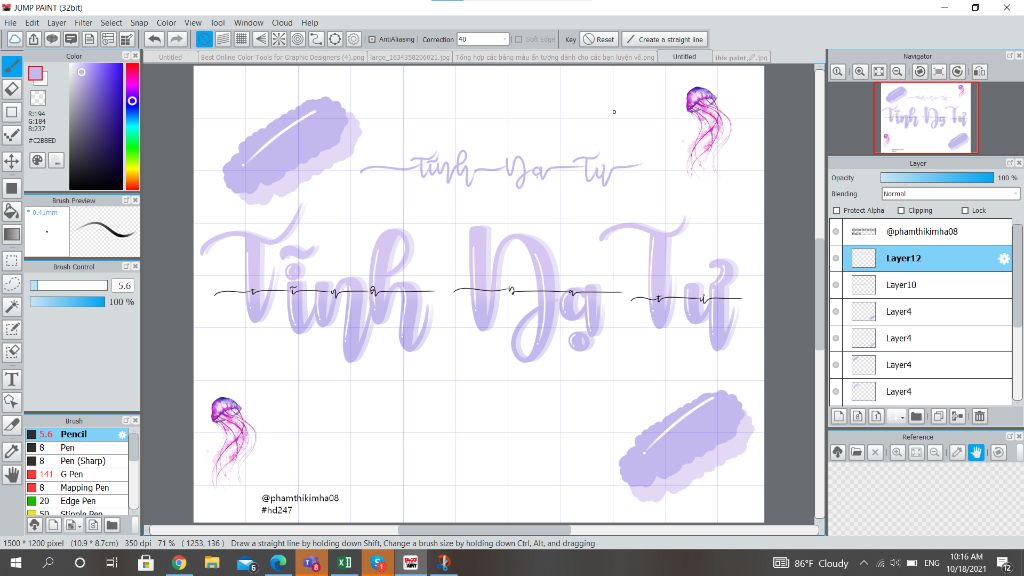The image size is (1024, 576).
Task: Hide the @phamthikimha08 layer visibility dot
Action: pyautogui.click(x=836, y=231)
